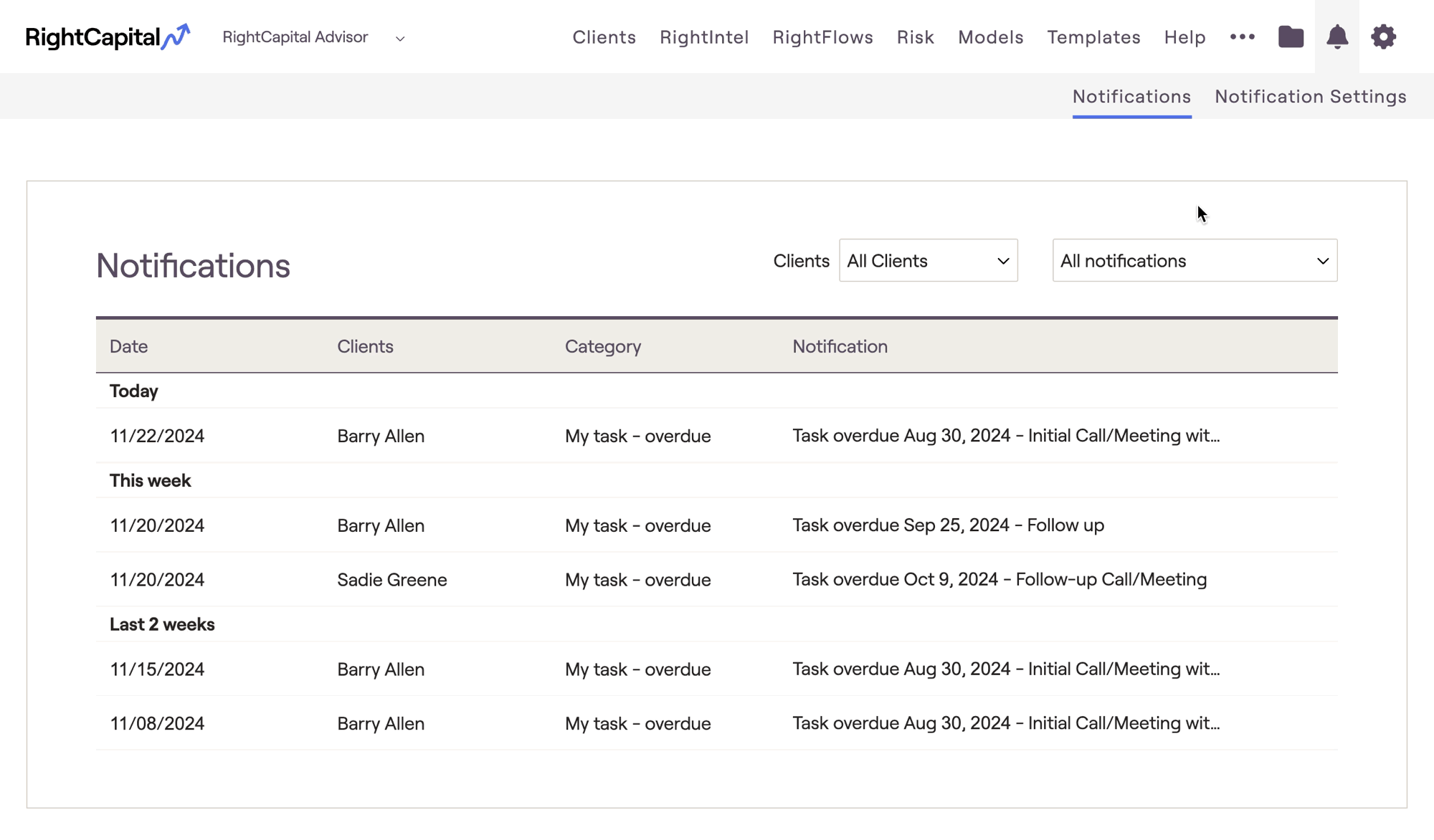This screenshot has height=840, width=1434.
Task: Click the Category column header
Action: [603, 346]
